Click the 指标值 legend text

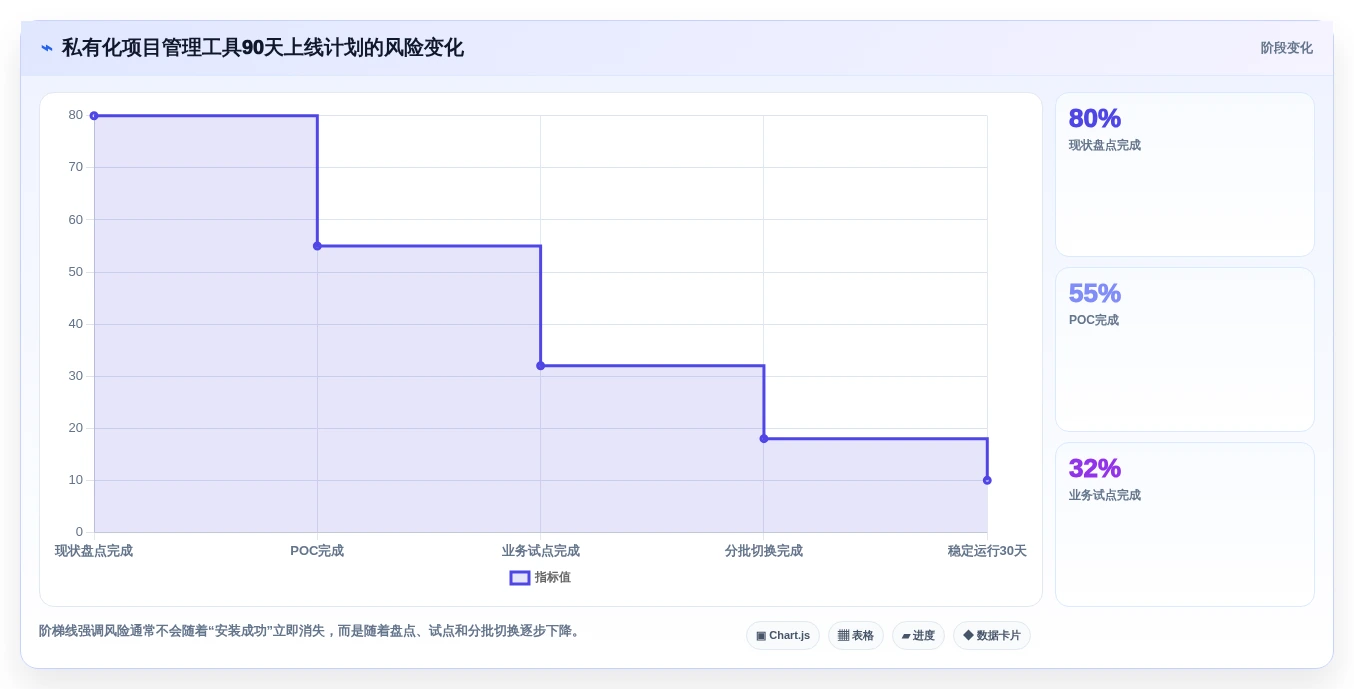(553, 578)
